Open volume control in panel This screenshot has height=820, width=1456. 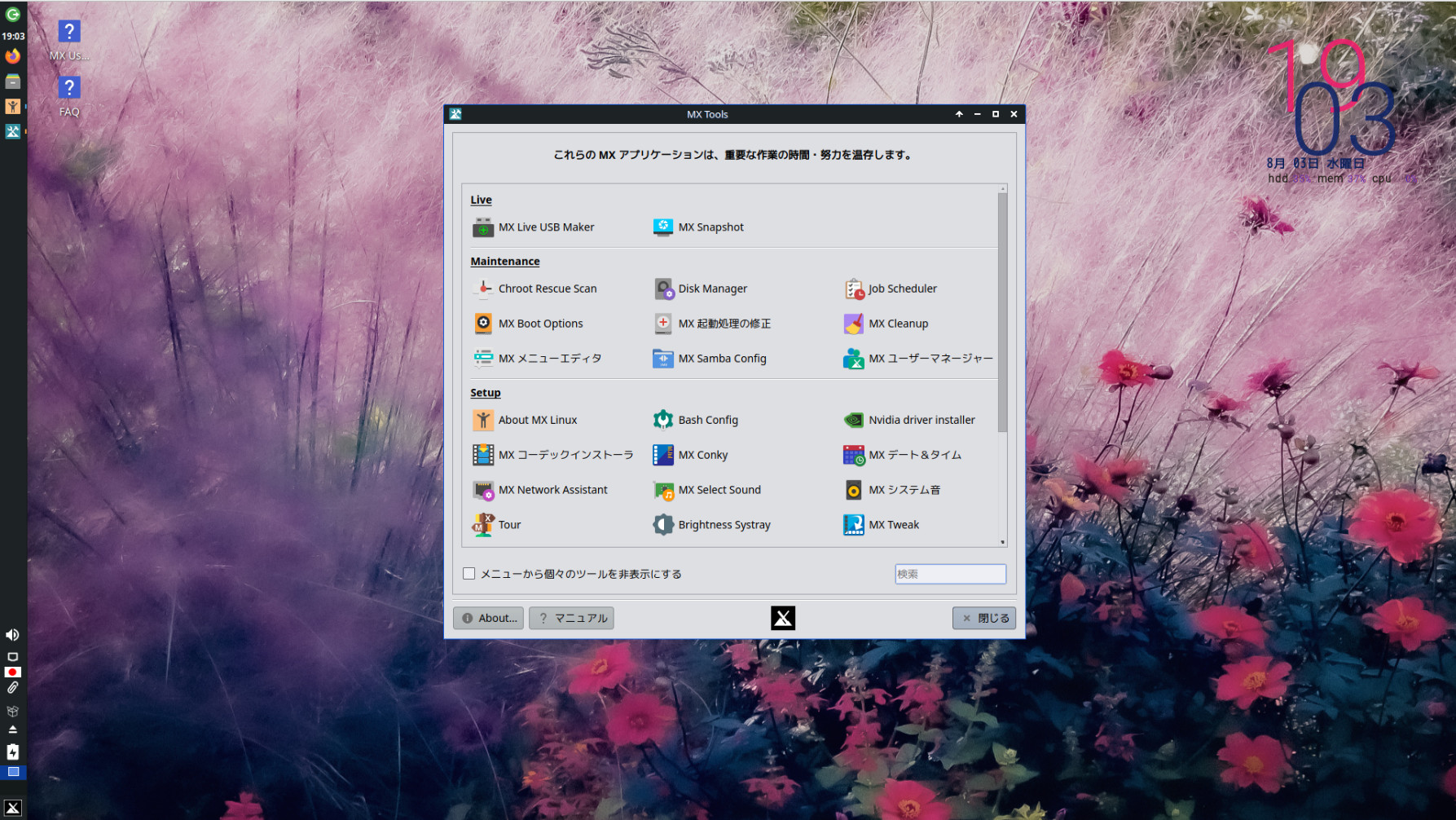click(x=12, y=635)
